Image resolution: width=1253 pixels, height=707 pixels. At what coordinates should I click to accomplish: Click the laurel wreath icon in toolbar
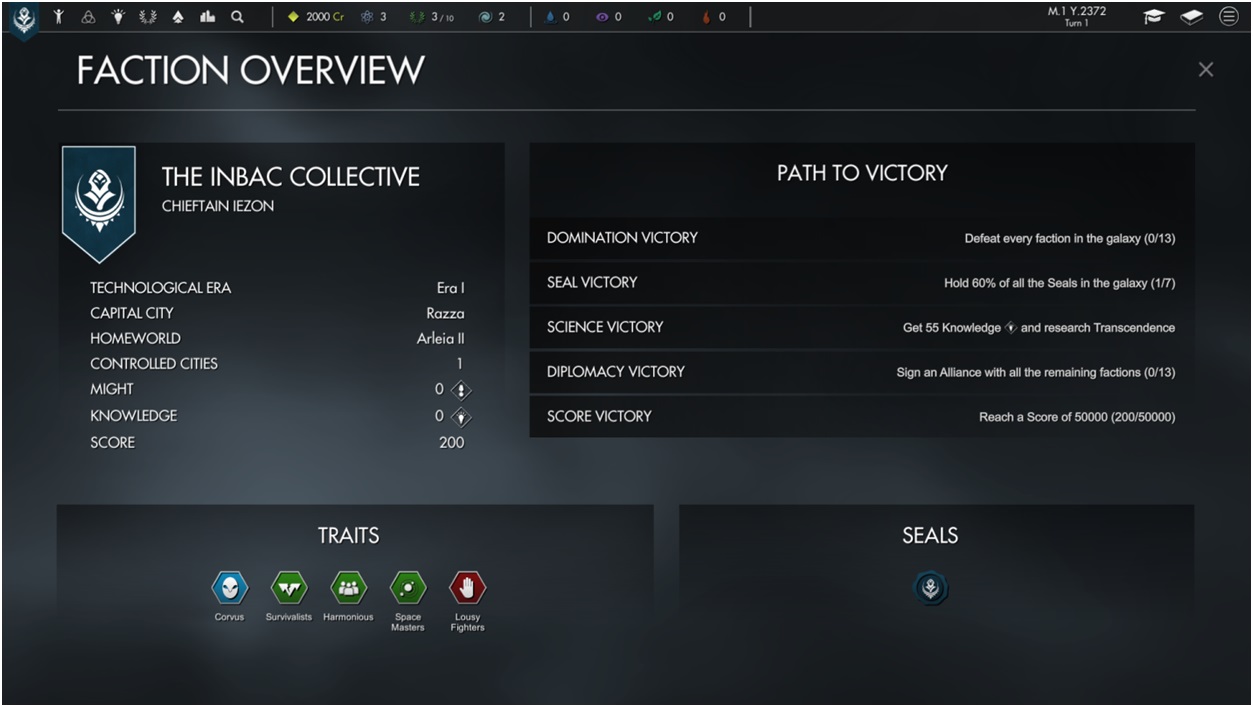pyautogui.click(x=148, y=17)
